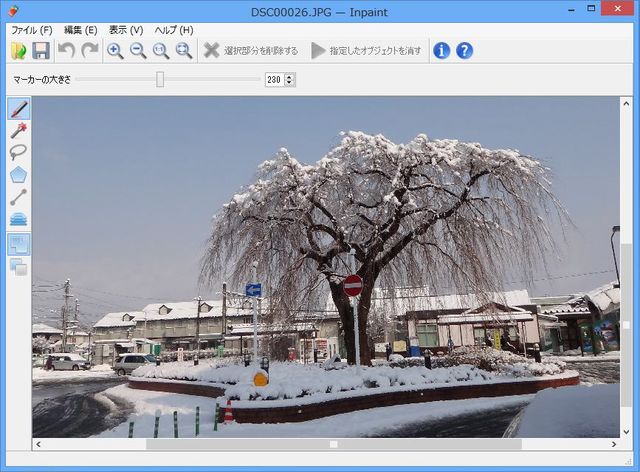Set zoom to actual size 1:1
This screenshot has height=472, width=640.
[x=161, y=51]
